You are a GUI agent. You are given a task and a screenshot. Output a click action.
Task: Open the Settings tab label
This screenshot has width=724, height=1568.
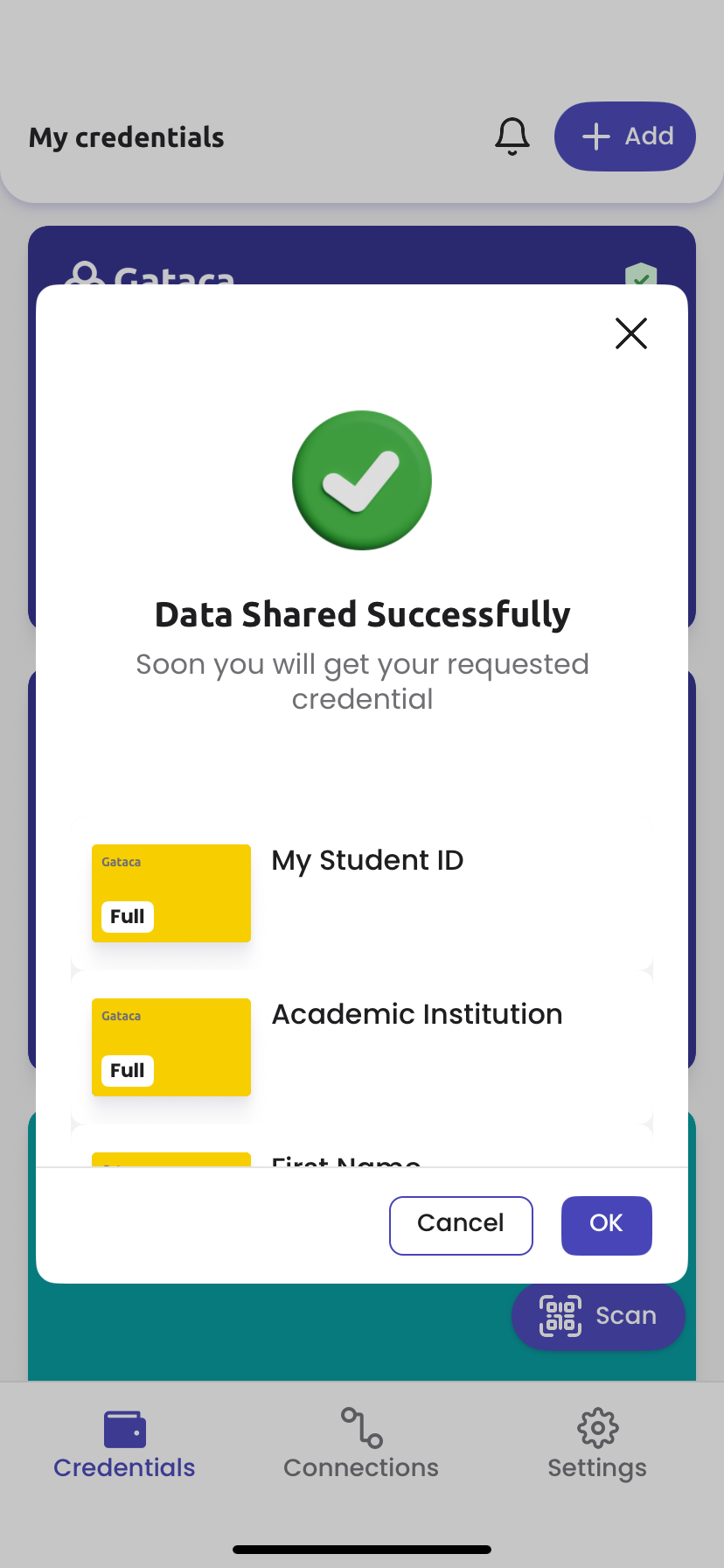coord(597,1468)
